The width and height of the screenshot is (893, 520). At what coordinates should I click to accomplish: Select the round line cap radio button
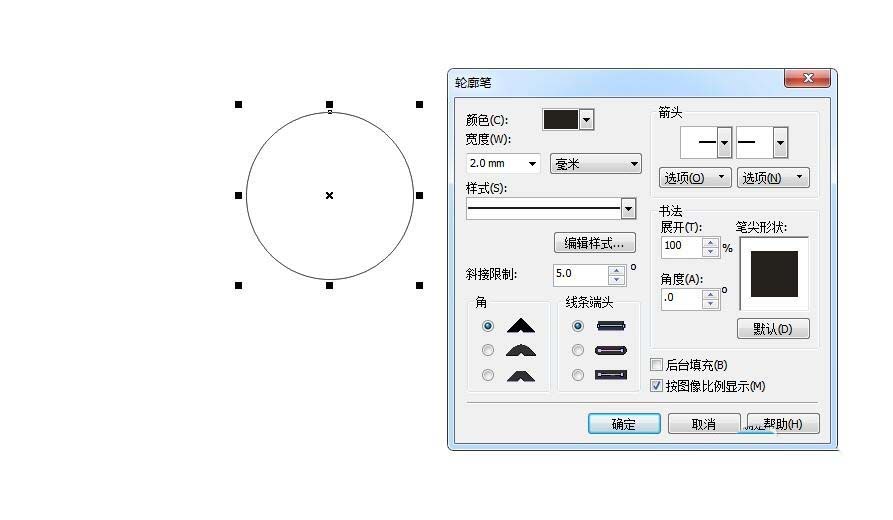tap(577, 350)
